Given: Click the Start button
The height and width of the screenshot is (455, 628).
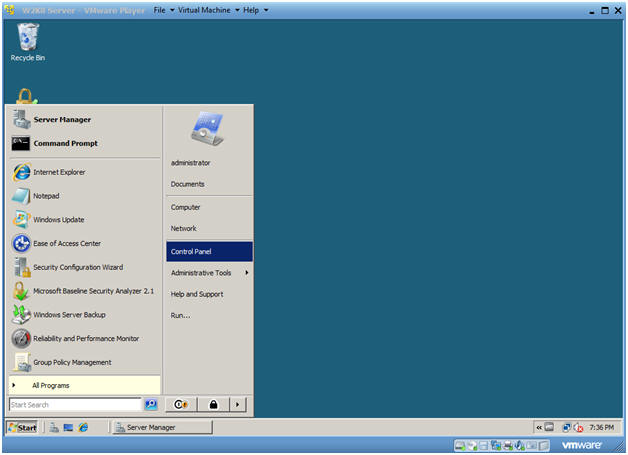Looking at the screenshot, I should pyautogui.click(x=22, y=427).
